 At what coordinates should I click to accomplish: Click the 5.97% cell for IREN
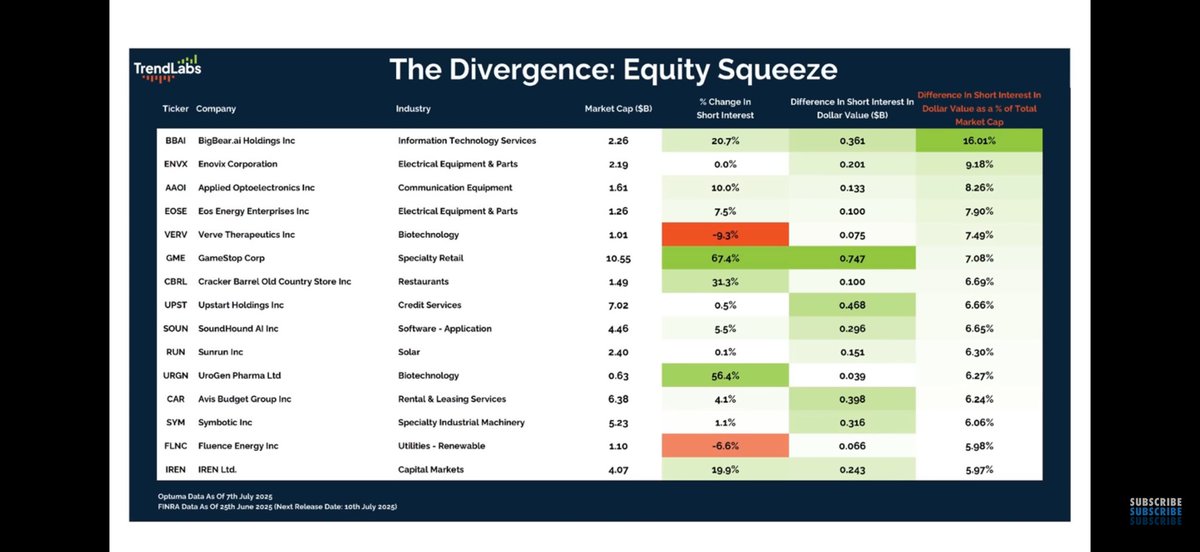980,470
